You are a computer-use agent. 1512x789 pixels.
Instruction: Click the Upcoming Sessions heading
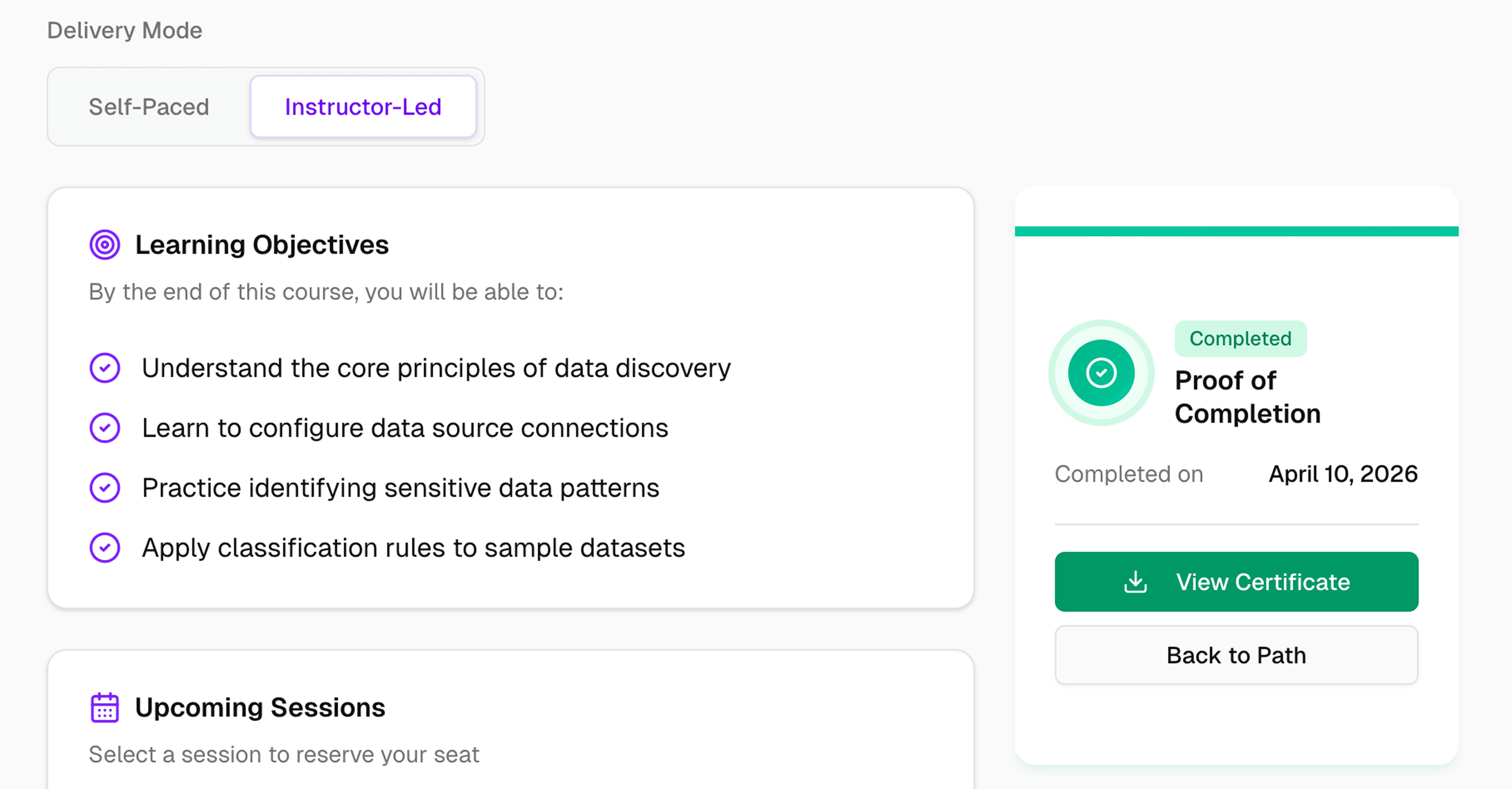click(260, 707)
